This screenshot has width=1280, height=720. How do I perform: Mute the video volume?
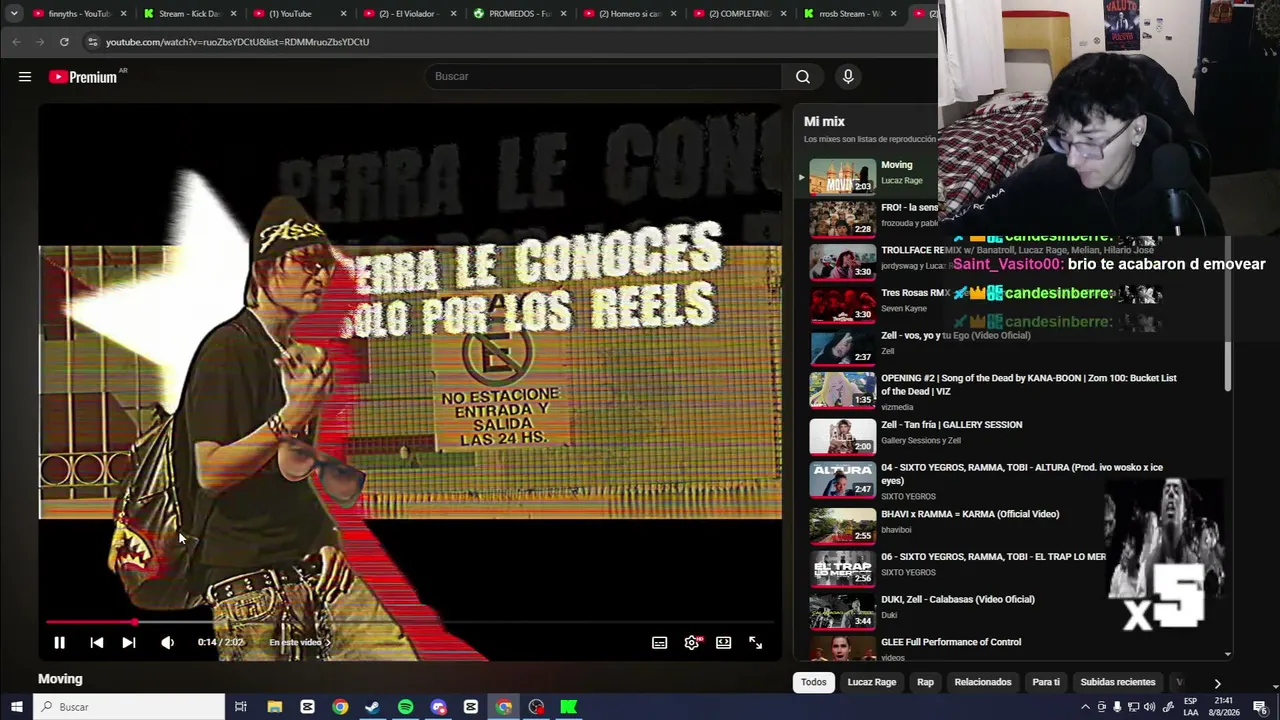coord(167,643)
